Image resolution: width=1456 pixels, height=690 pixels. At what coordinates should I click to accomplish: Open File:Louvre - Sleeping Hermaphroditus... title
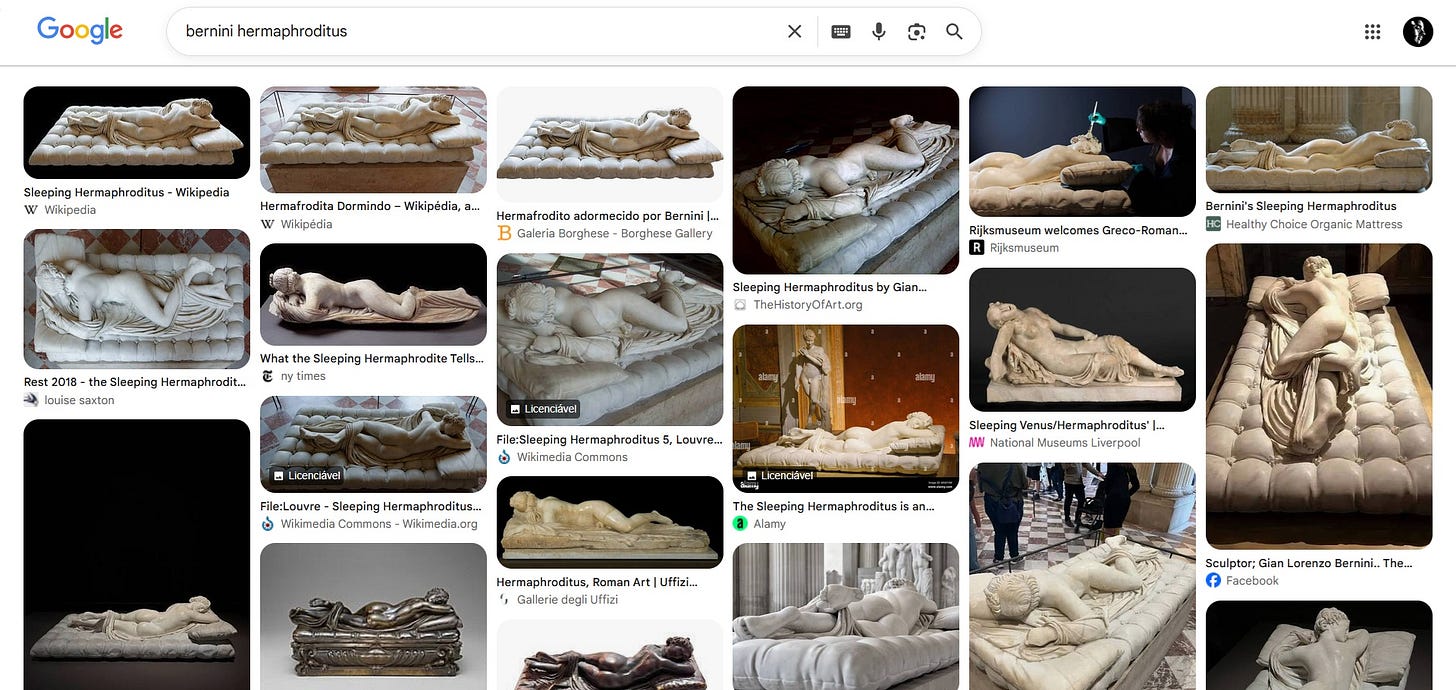pos(371,506)
